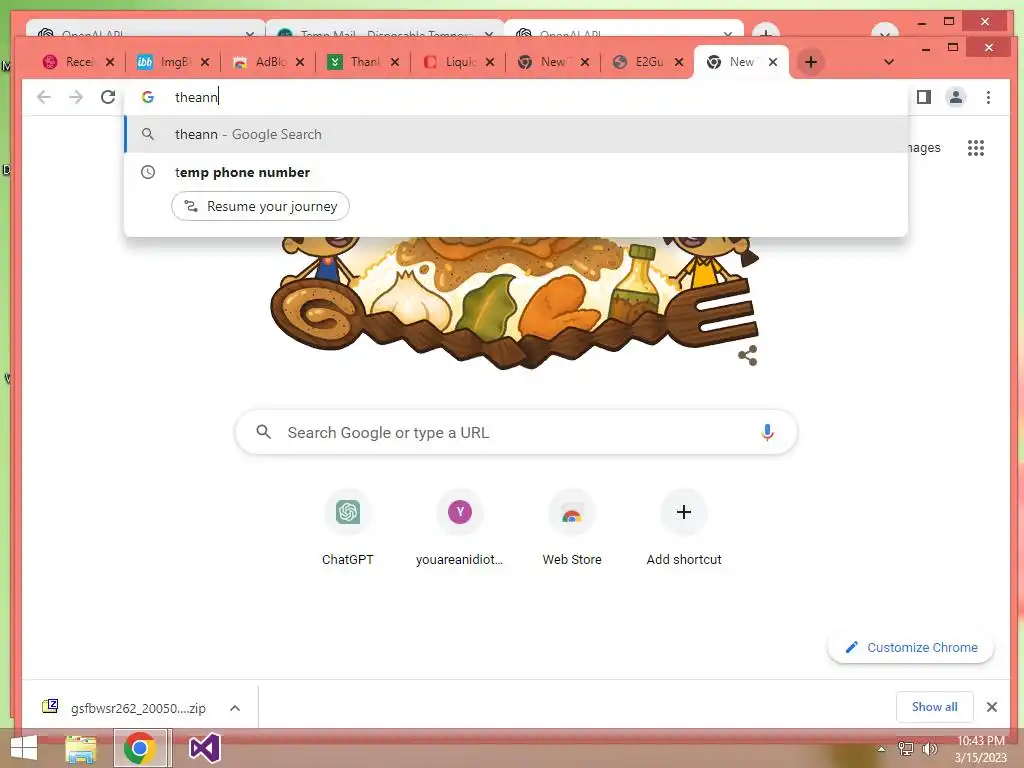Expand the tab search dropdown chevron
This screenshot has width=1024, height=768.
(x=888, y=62)
